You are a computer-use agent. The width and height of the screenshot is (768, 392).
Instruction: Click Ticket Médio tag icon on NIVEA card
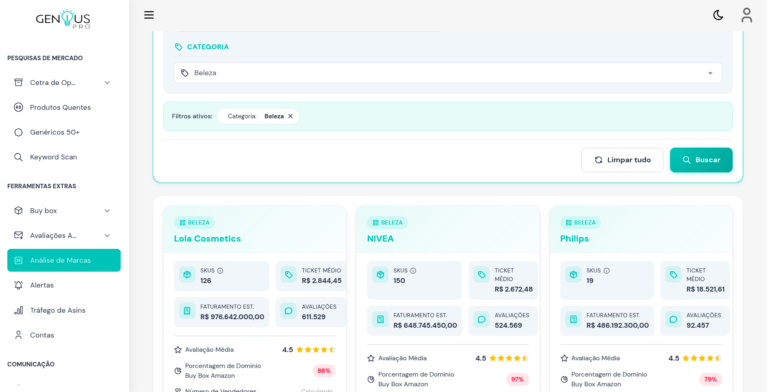(481, 275)
